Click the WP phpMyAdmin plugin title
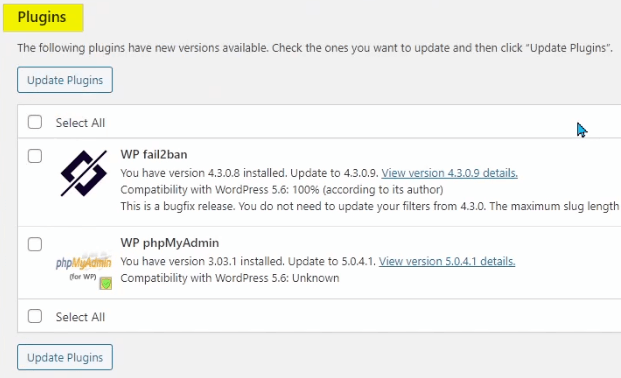 (x=170, y=243)
